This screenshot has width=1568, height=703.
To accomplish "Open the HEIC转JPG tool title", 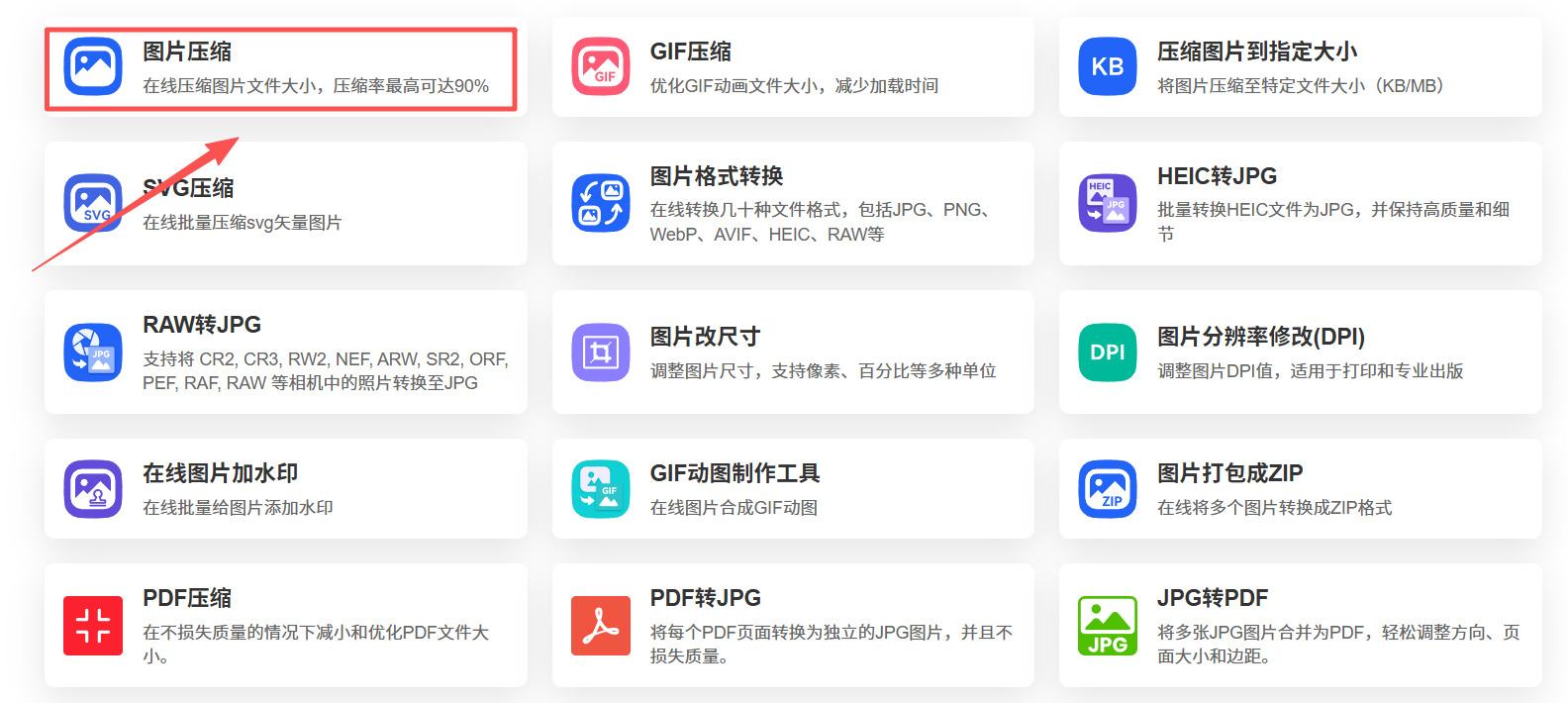I will pyautogui.click(x=1218, y=176).
